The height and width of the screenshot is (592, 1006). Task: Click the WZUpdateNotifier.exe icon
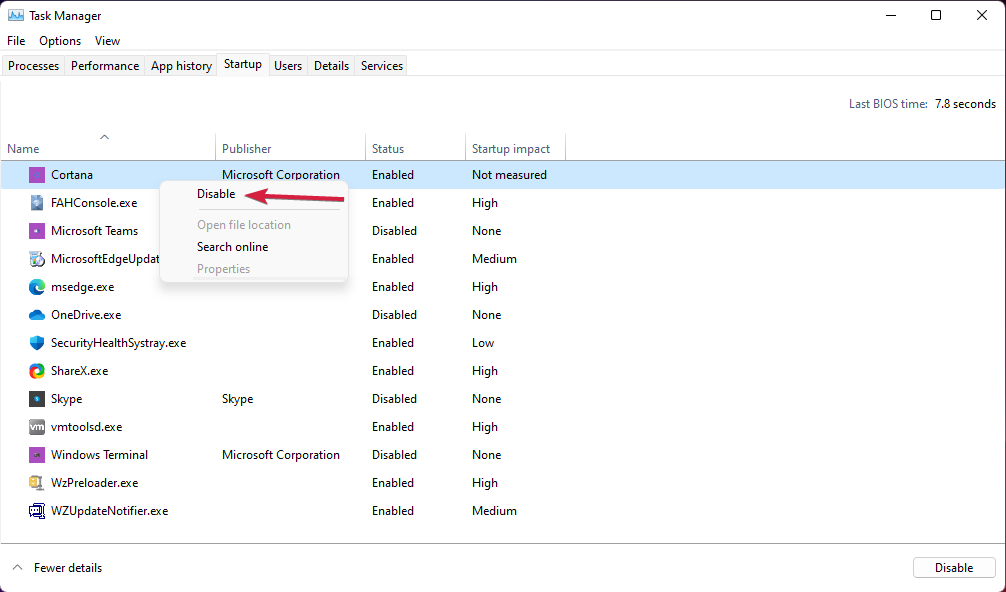tap(37, 511)
